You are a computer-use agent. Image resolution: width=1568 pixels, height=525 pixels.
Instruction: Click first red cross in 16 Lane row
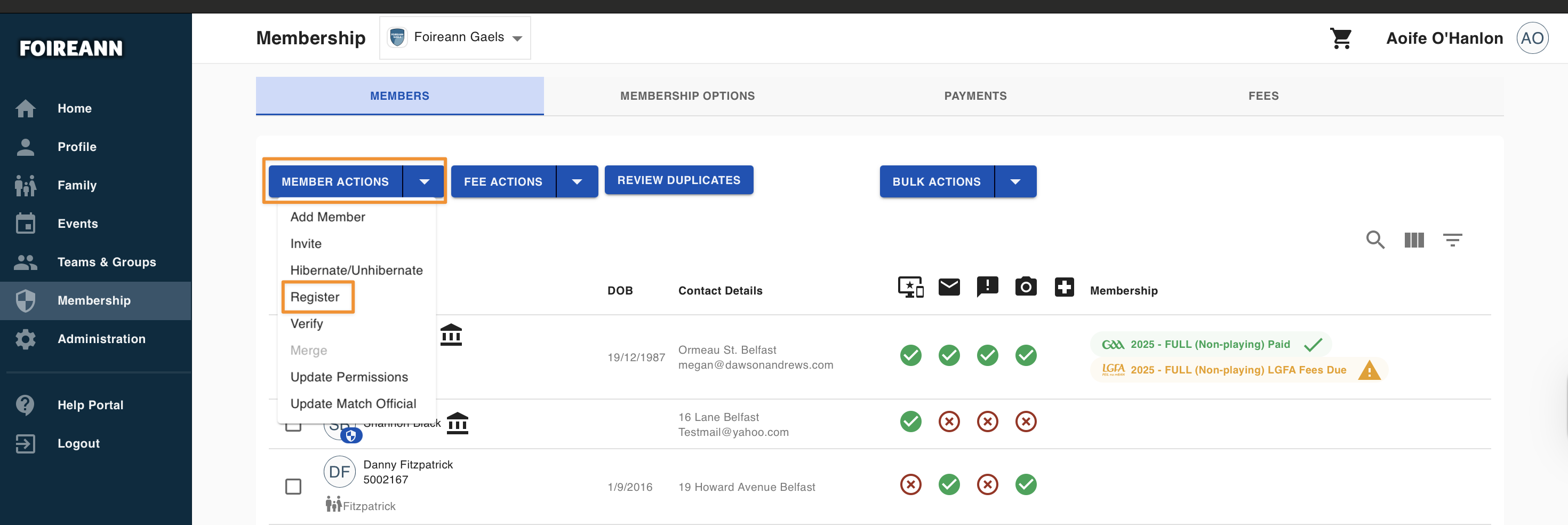click(949, 421)
